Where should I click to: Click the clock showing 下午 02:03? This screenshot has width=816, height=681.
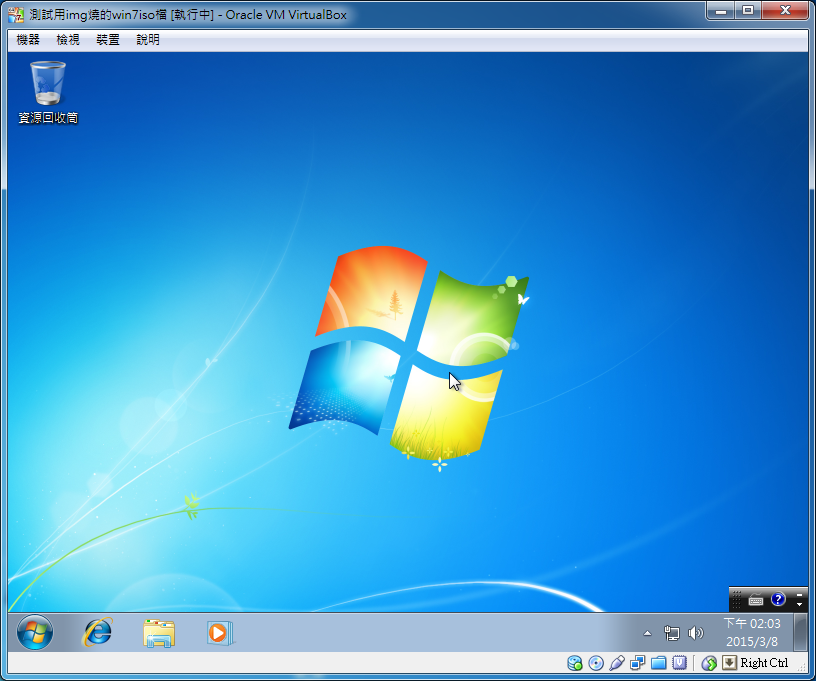pos(752,633)
